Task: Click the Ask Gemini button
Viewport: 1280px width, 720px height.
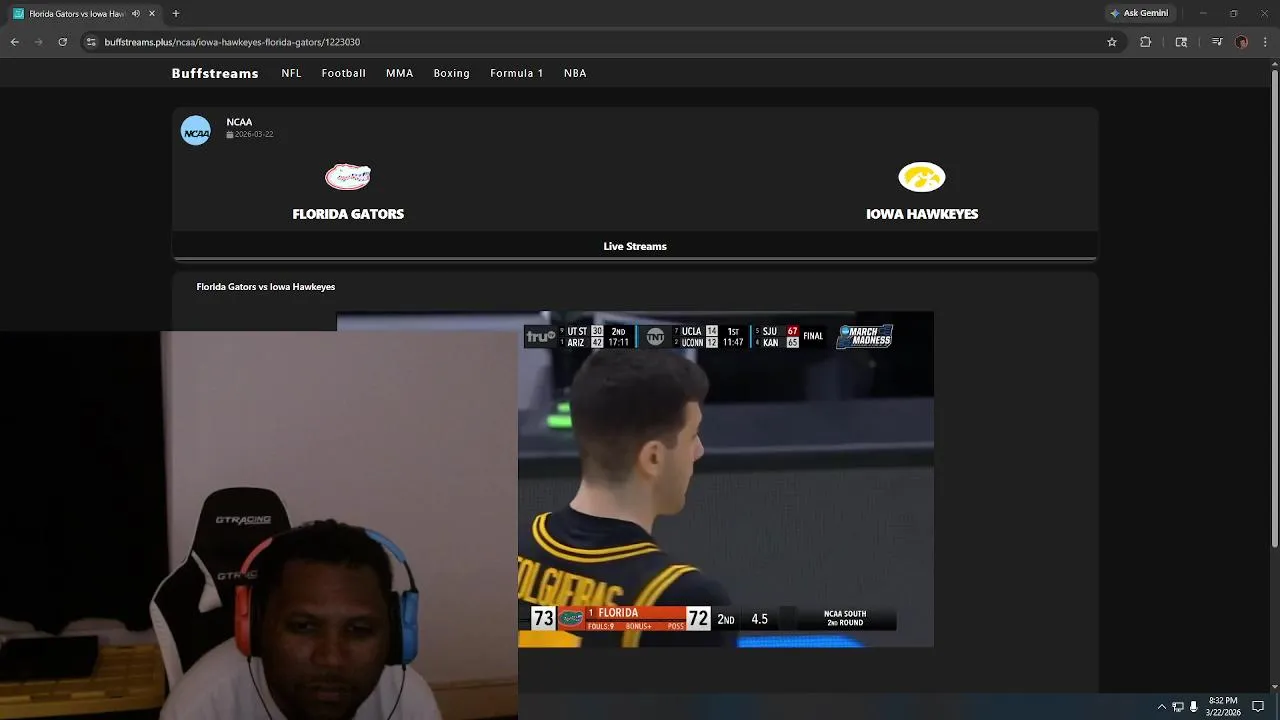Action: 1139,13
